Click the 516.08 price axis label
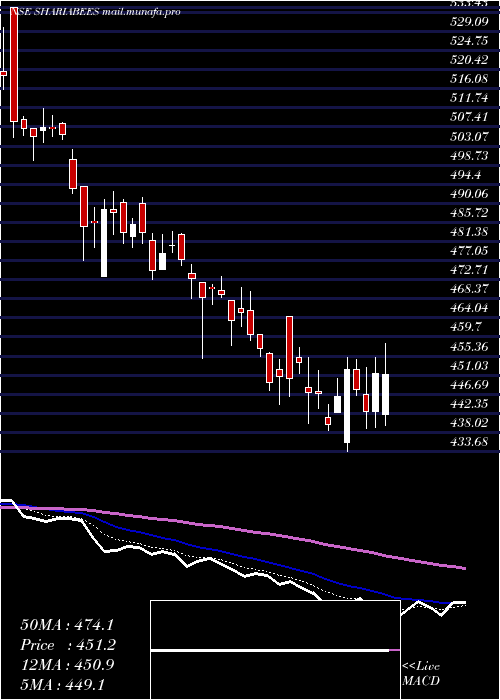The image size is (500, 700). (x=467, y=79)
